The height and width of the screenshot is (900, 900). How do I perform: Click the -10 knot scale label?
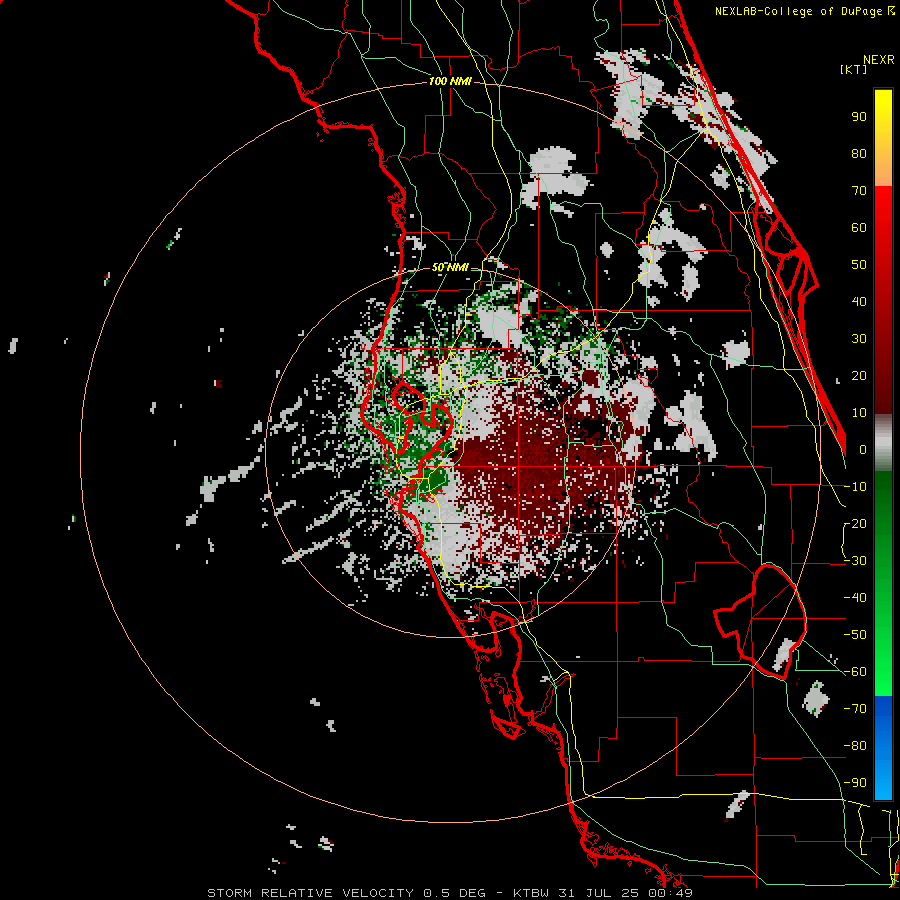[855, 487]
